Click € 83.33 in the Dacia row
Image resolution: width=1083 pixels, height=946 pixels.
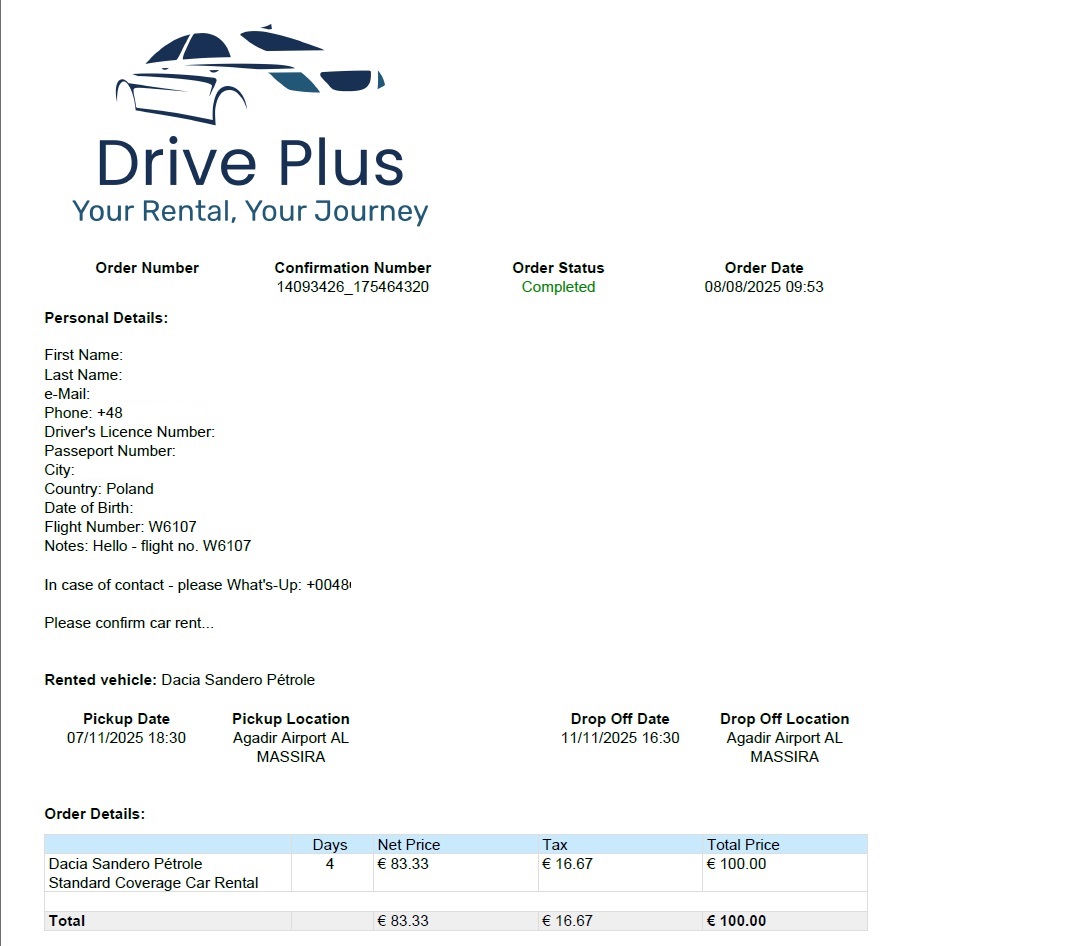click(x=403, y=865)
